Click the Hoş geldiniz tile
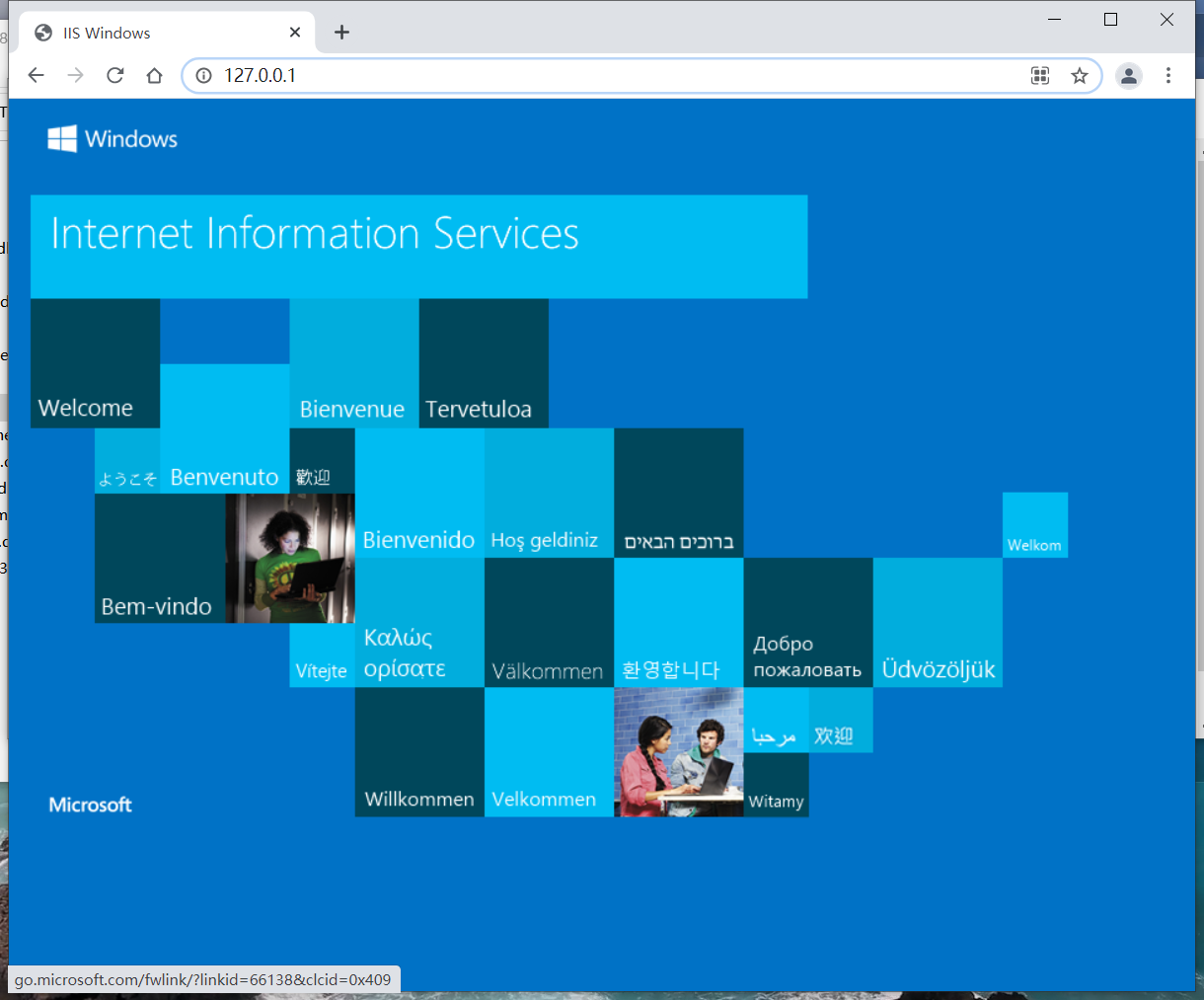The width and height of the screenshot is (1204, 1000). 549,494
